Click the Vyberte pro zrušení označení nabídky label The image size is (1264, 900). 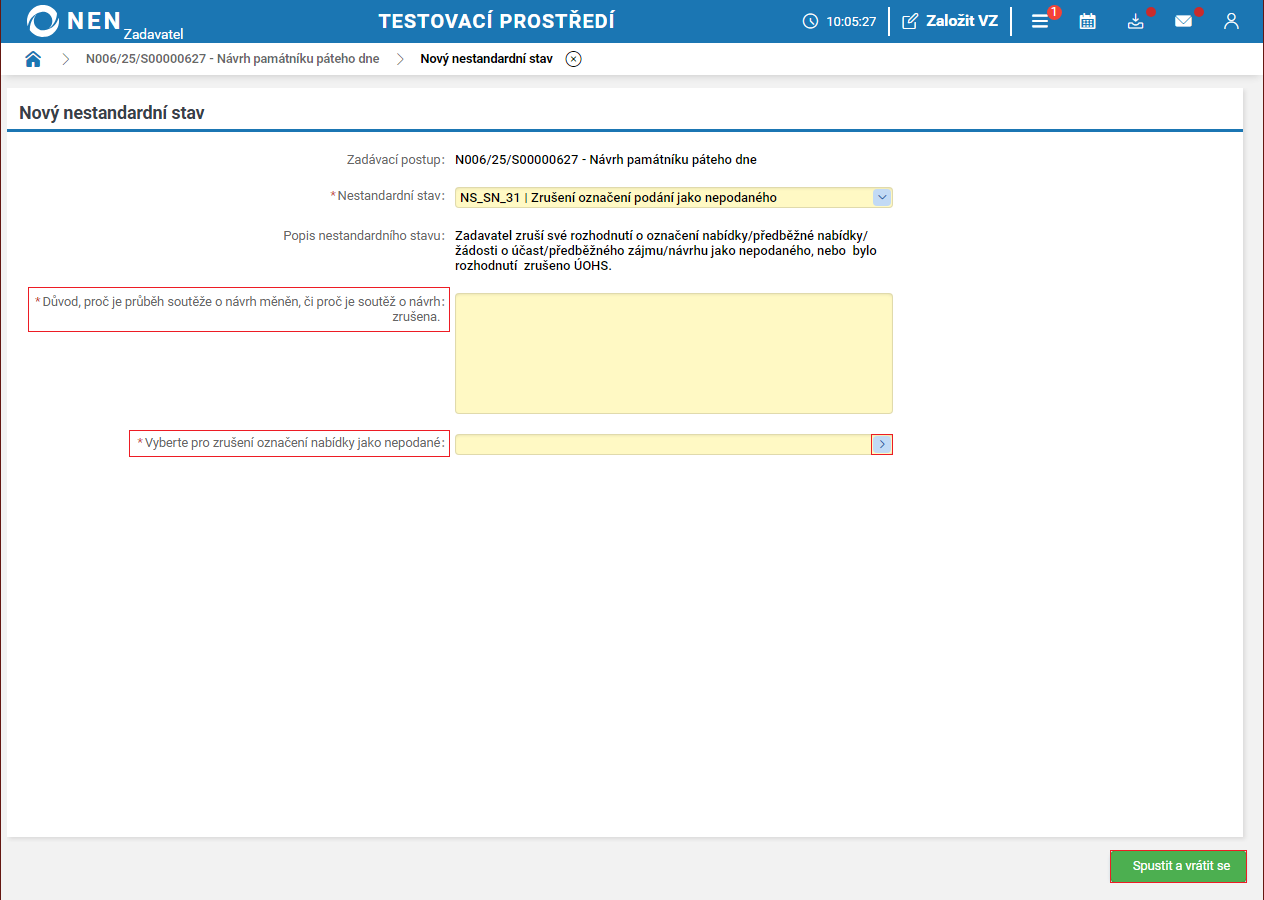pyautogui.click(x=290, y=443)
